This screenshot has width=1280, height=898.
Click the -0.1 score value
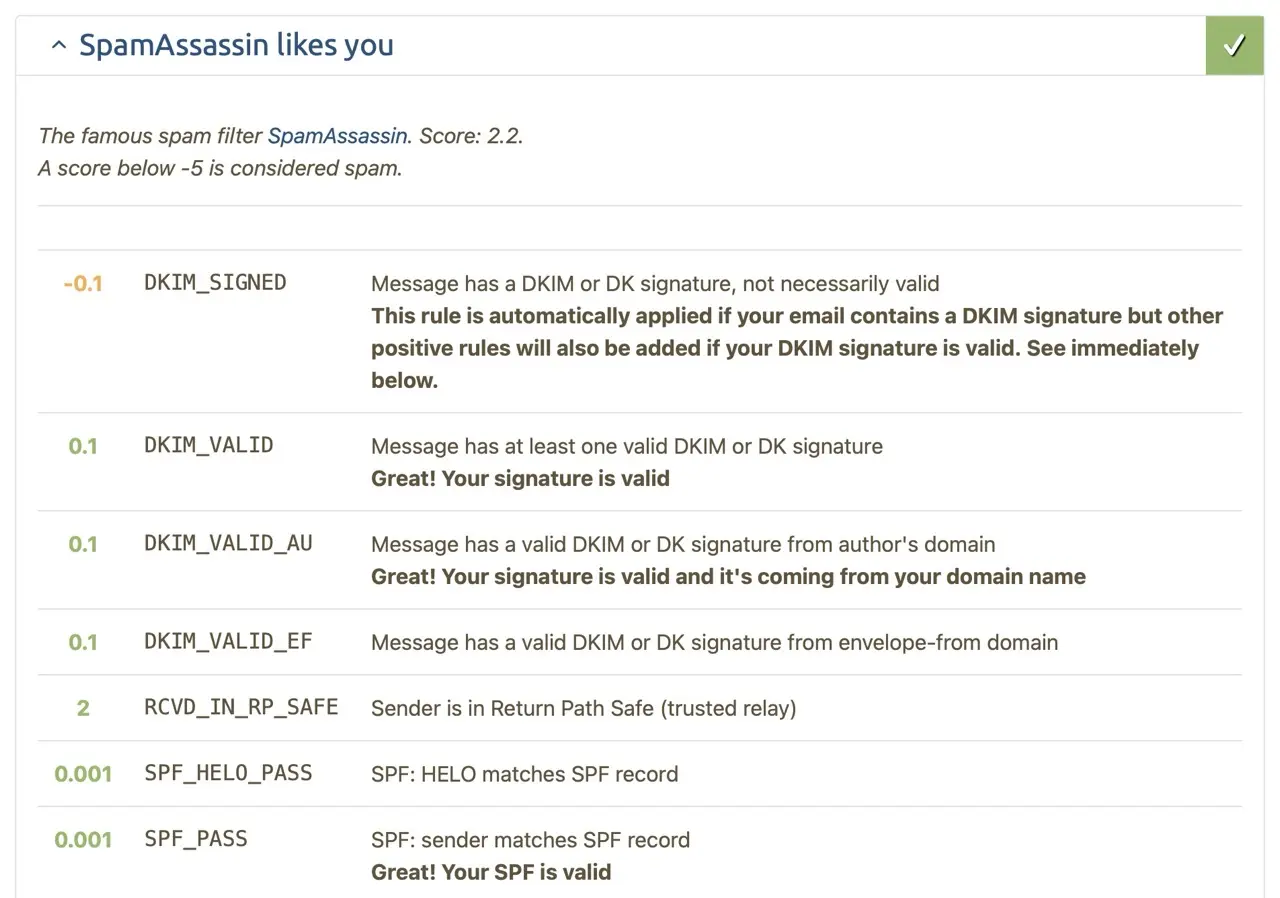point(83,284)
